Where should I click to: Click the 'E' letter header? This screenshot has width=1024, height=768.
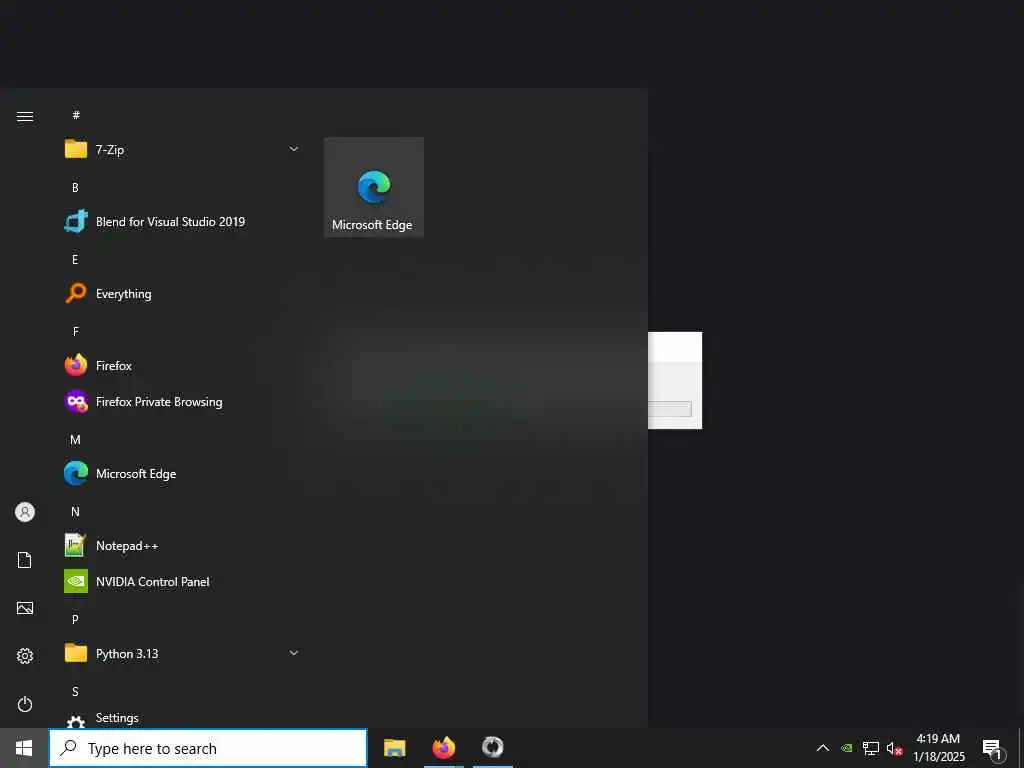[x=75, y=259]
